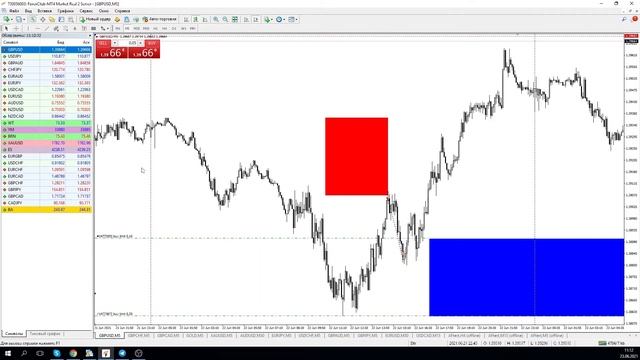Open the Файл menu

14,11
